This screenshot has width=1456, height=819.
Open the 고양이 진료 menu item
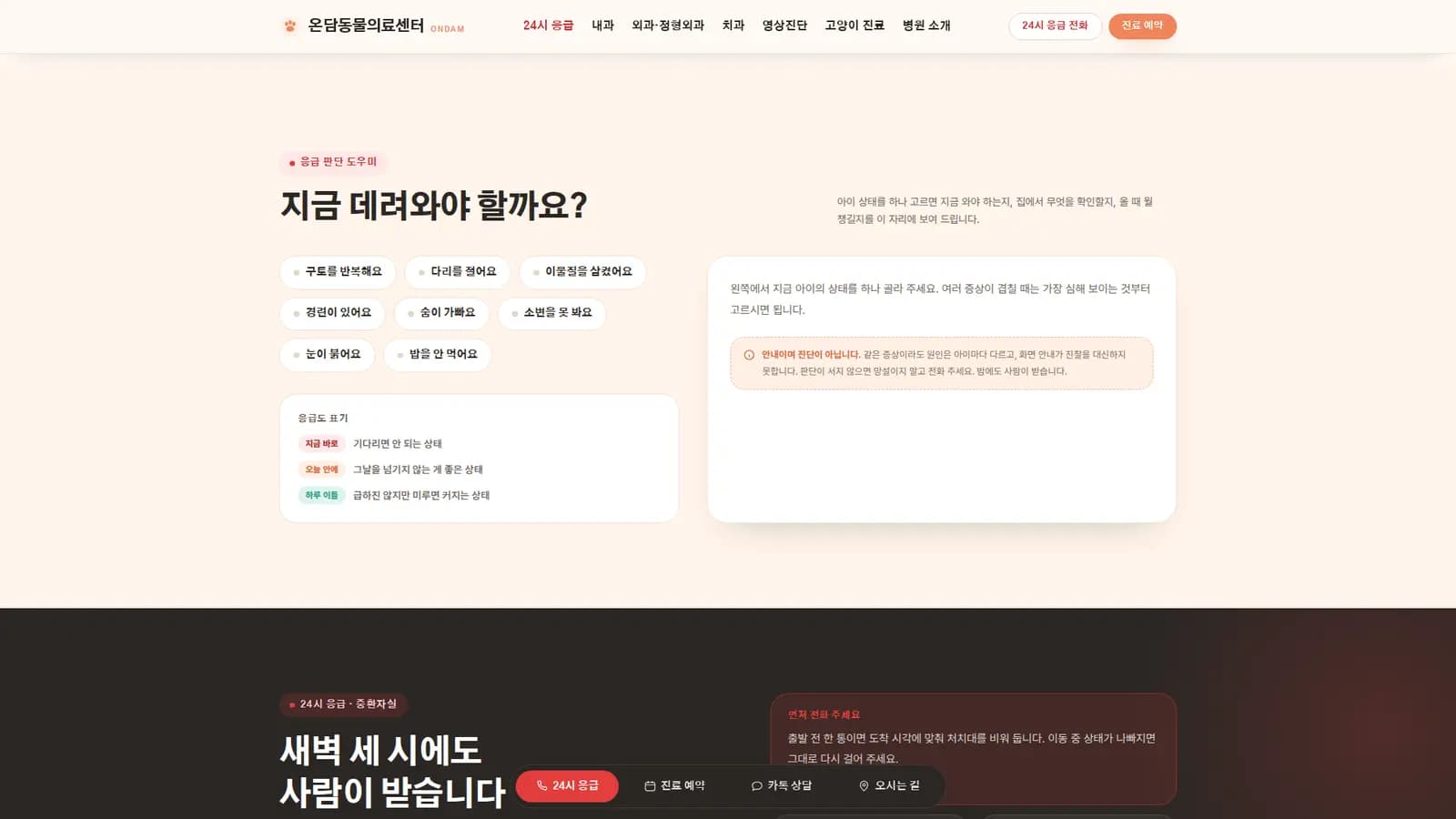pyautogui.click(x=854, y=25)
